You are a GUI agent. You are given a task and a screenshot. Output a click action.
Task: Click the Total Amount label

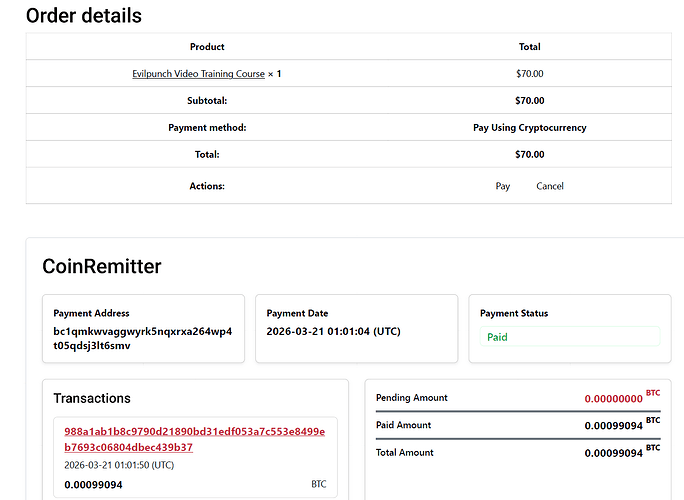[x=405, y=452]
